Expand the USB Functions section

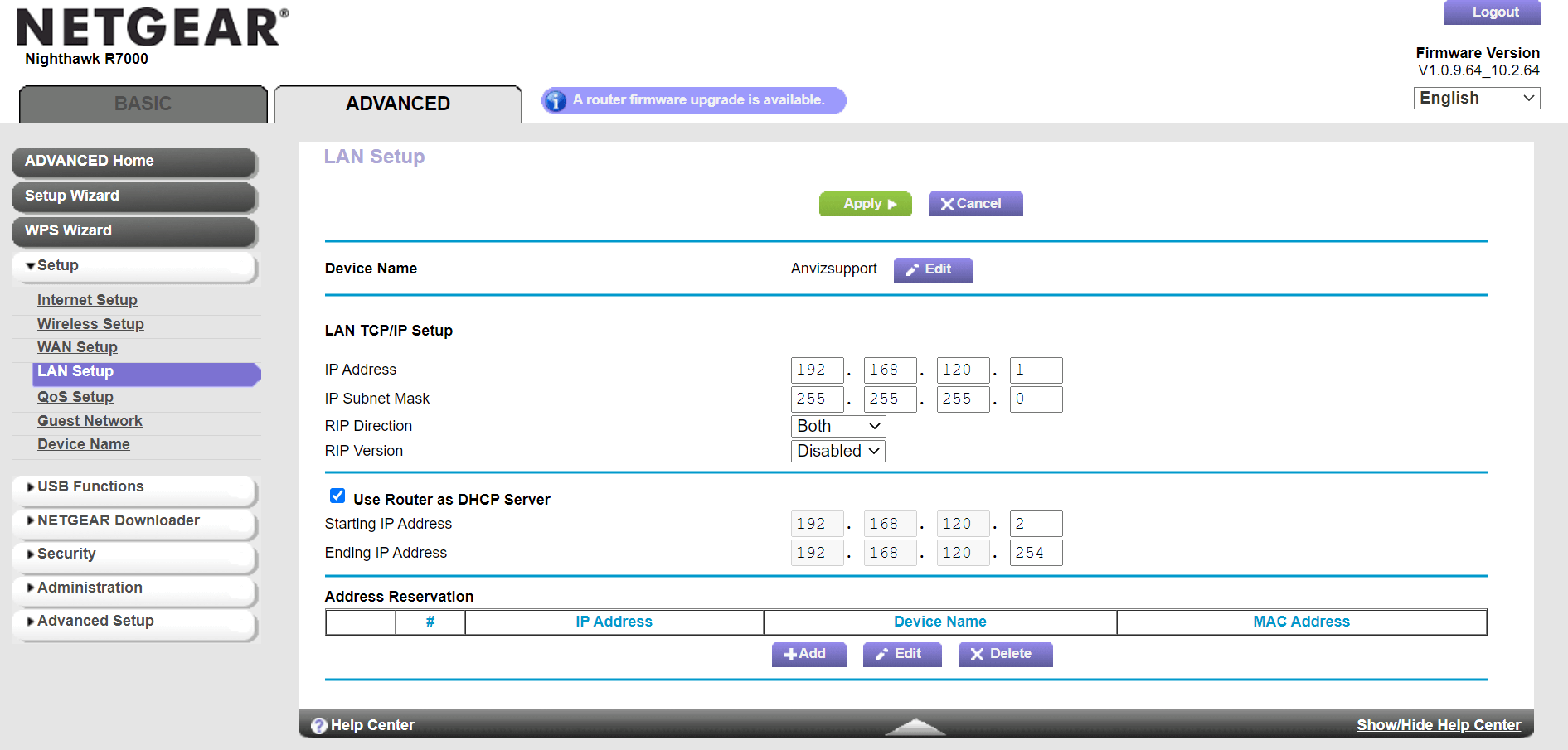[90, 486]
